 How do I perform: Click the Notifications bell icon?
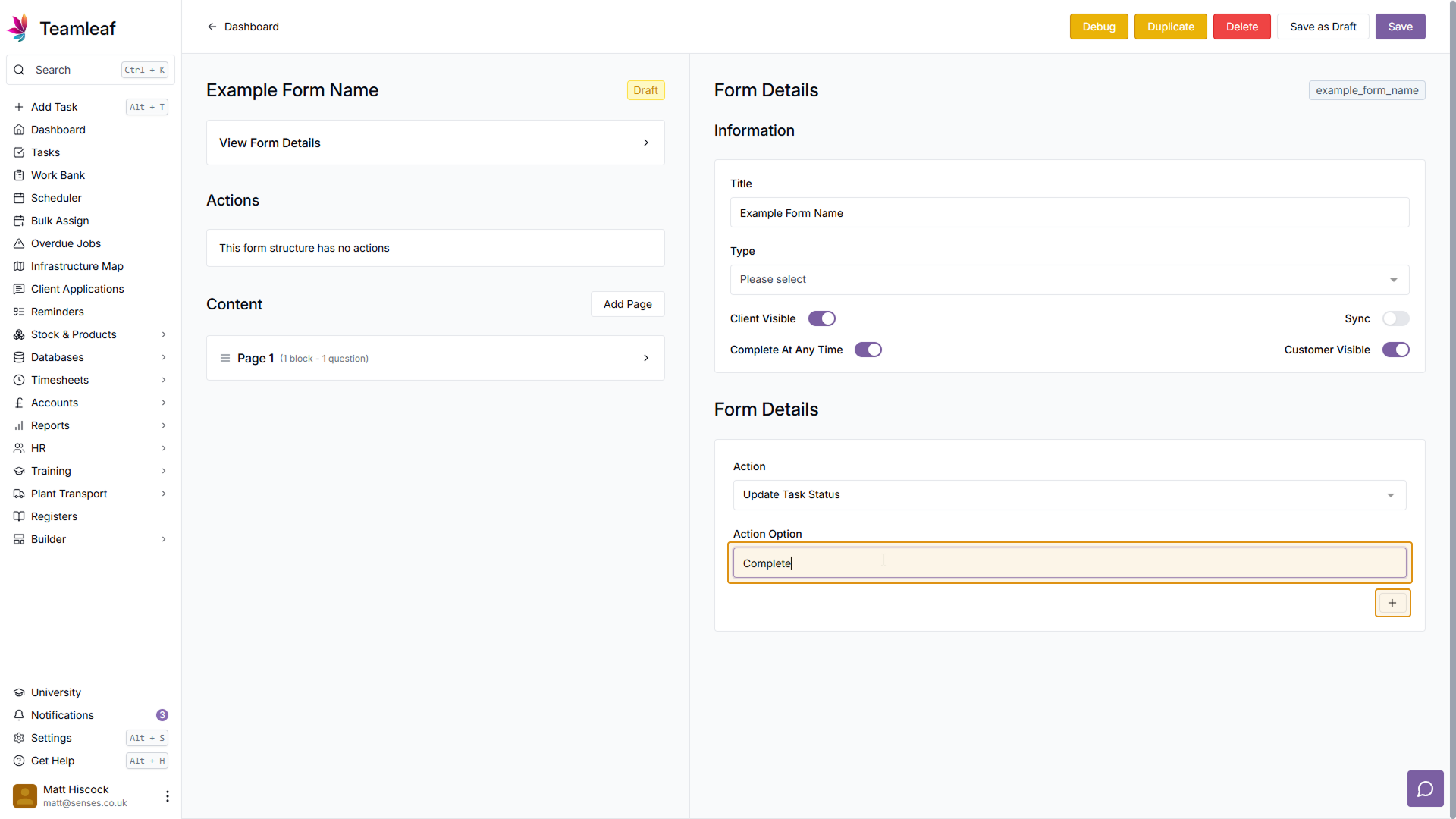tap(19, 715)
